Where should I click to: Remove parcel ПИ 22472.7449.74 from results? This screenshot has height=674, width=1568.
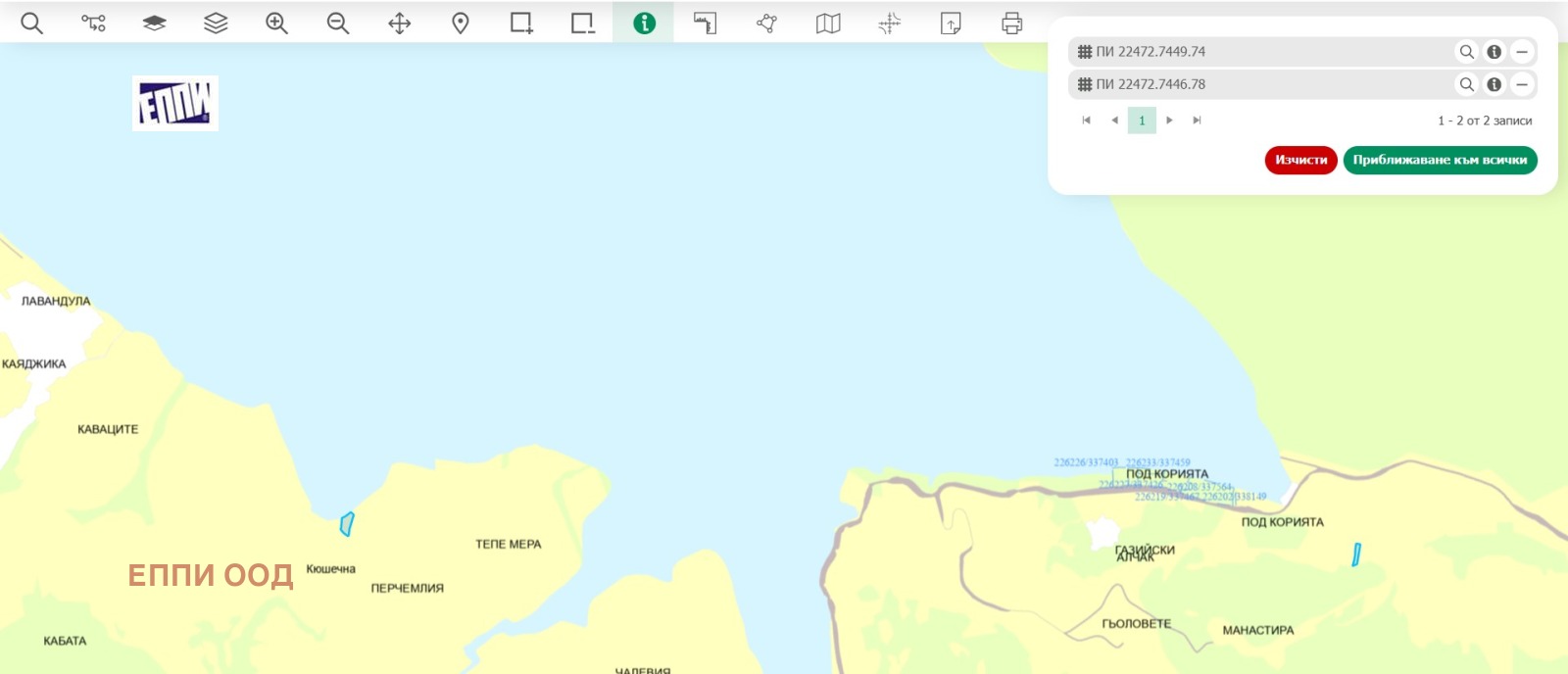pyautogui.click(x=1521, y=52)
